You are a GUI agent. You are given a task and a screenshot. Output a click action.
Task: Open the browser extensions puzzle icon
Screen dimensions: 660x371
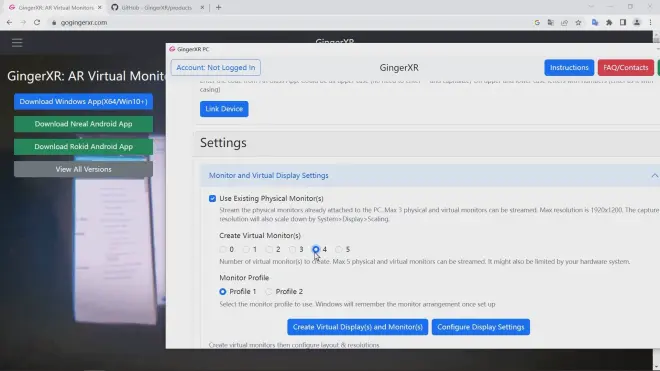click(609, 23)
